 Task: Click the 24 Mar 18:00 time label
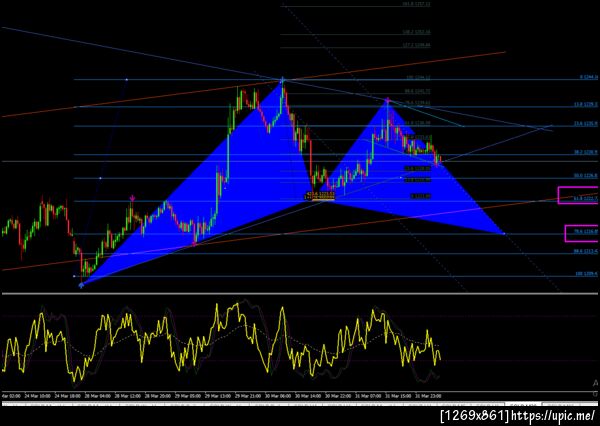pos(67,396)
